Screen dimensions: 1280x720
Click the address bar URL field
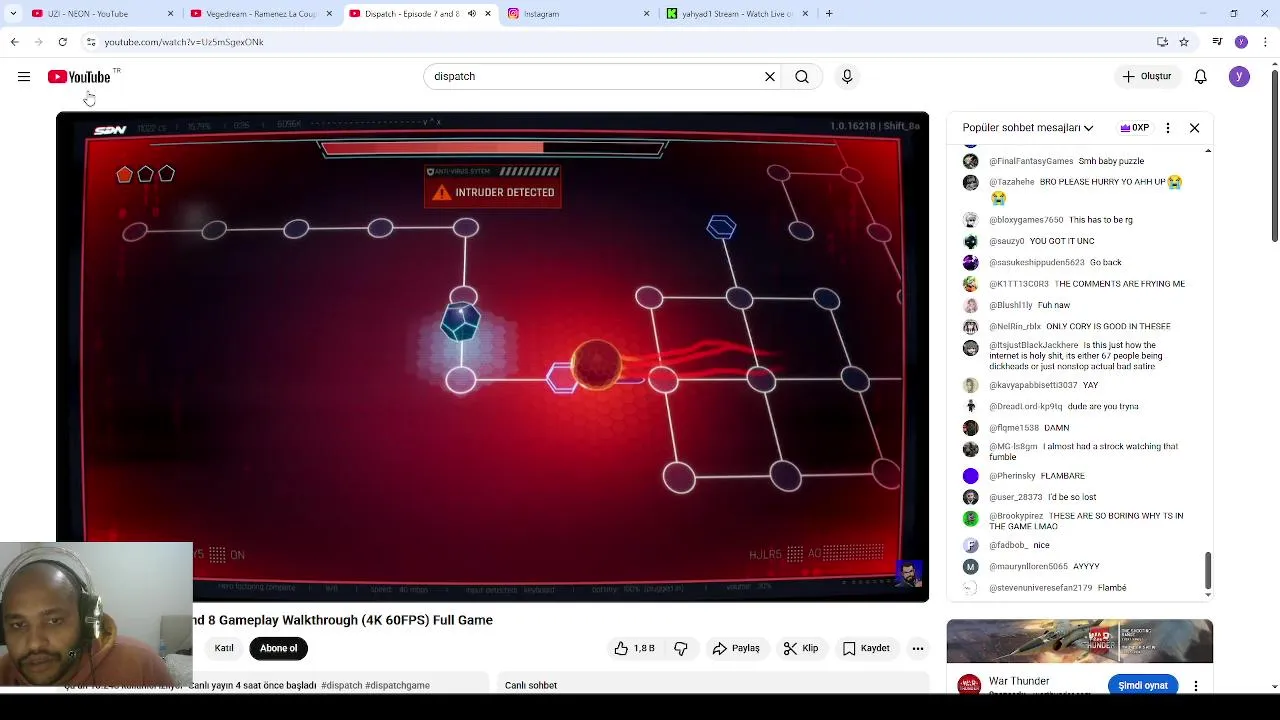(620, 42)
